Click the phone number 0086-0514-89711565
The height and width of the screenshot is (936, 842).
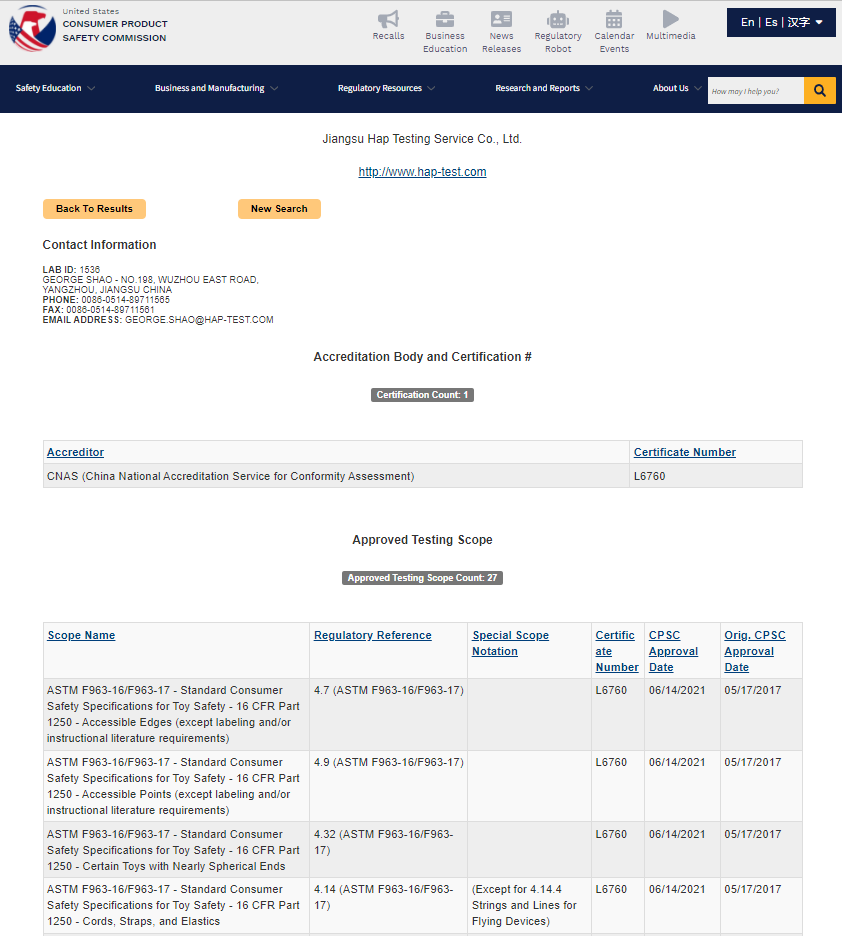[x=125, y=300]
